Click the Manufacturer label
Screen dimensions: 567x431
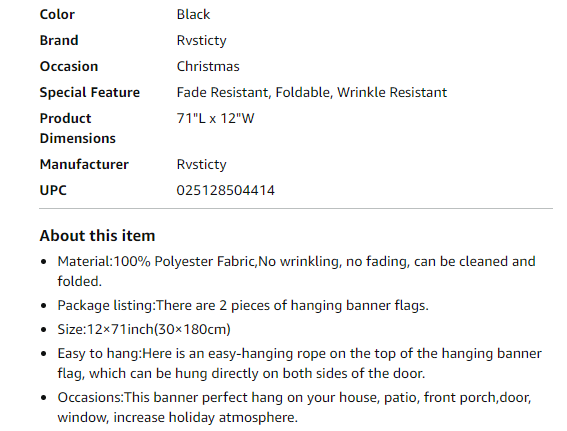point(84,164)
